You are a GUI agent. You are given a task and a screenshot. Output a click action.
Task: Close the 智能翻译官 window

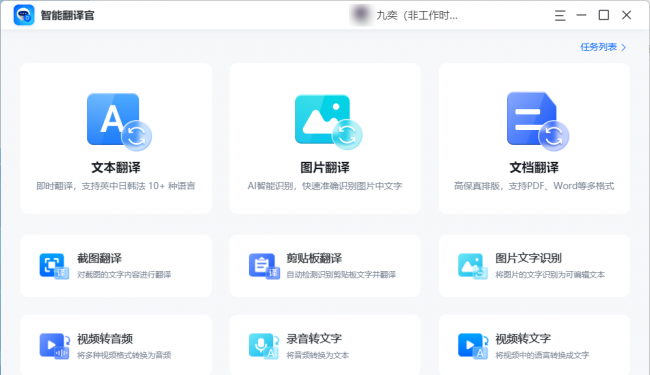click(x=626, y=15)
